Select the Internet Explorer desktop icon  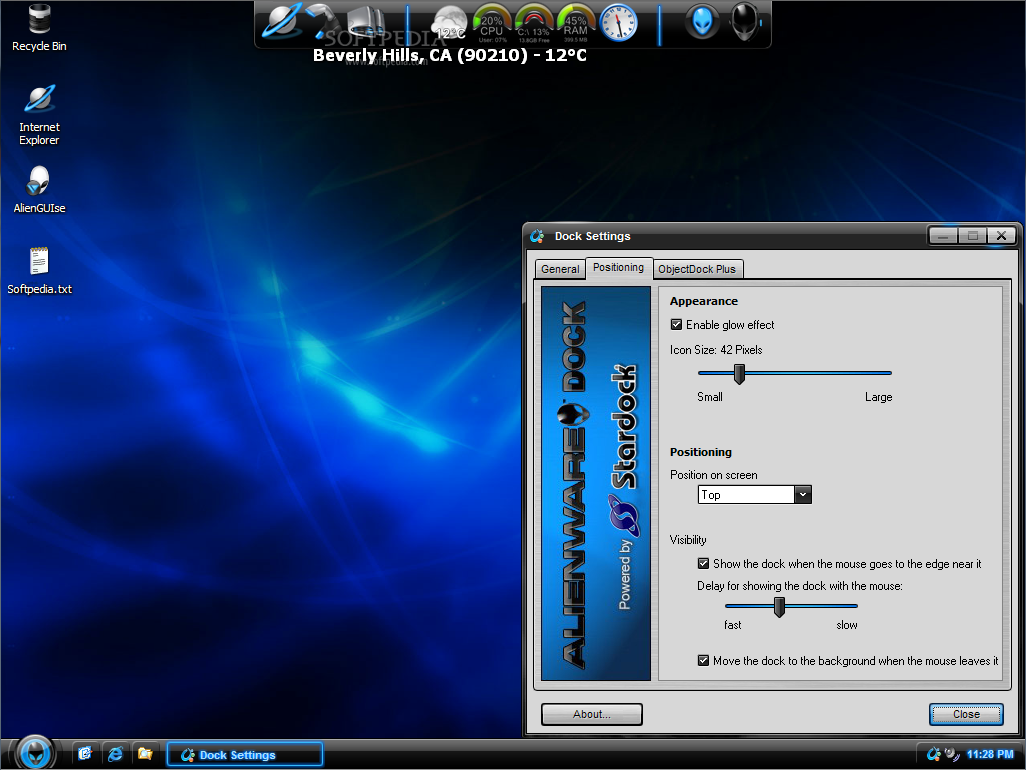click(x=39, y=115)
